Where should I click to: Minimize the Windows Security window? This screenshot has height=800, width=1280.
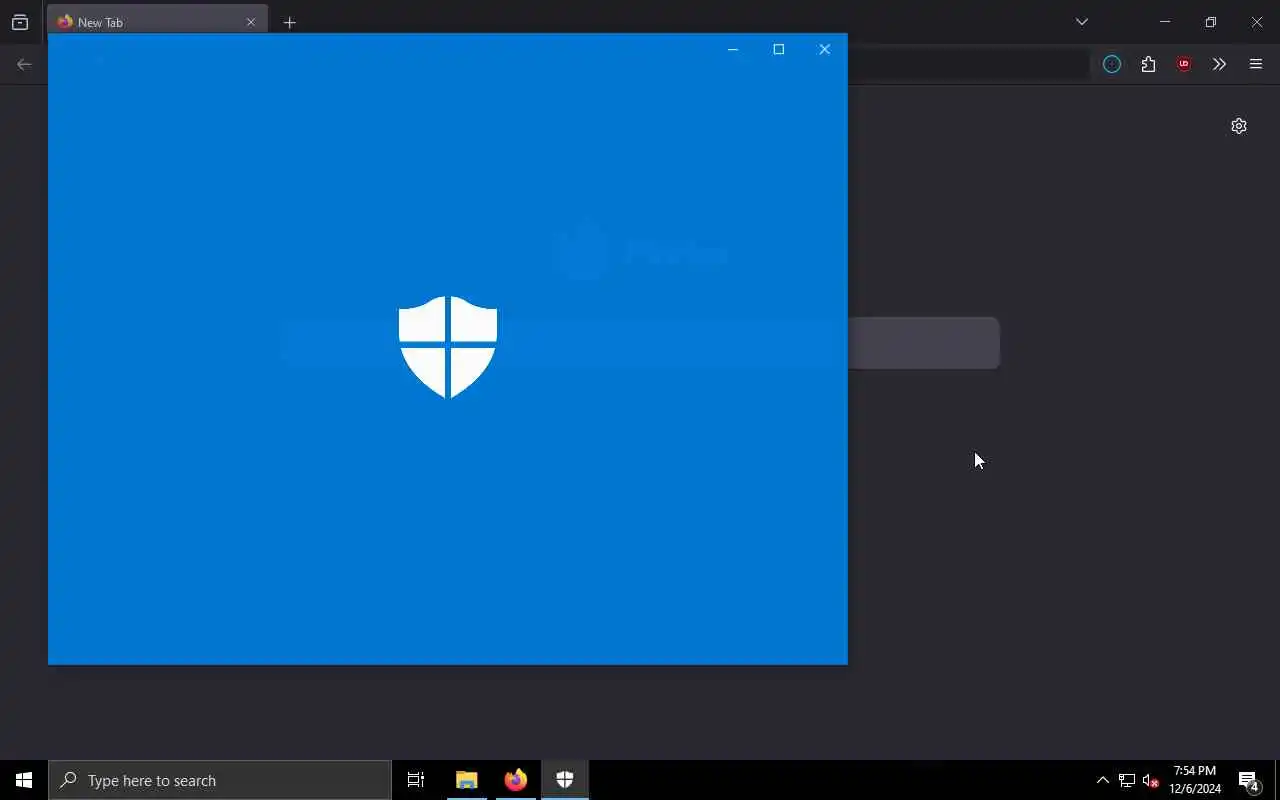point(733,49)
